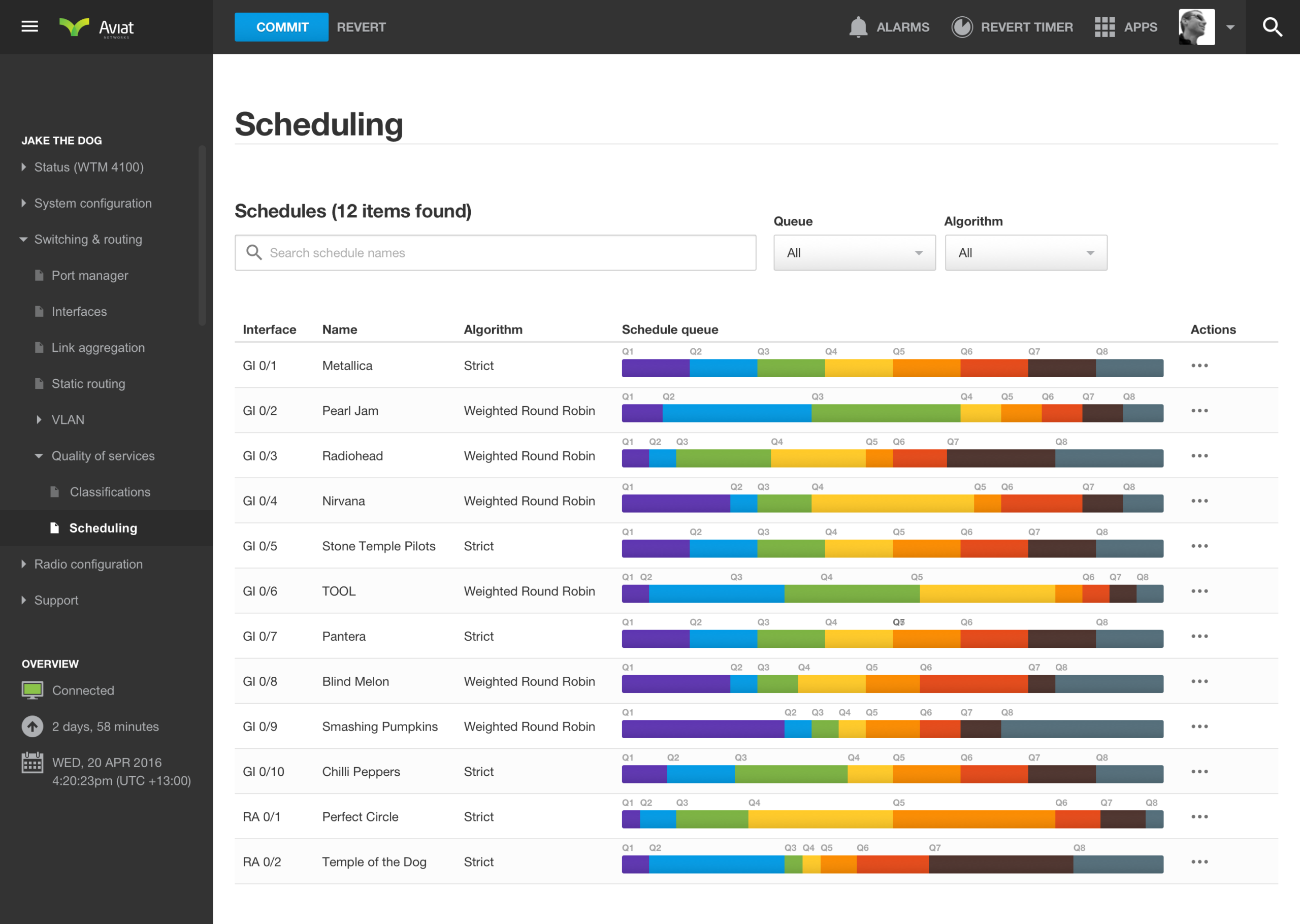This screenshot has height=924, width=1300.
Task: Expand System configuration in sidebar
Action: pos(23,203)
